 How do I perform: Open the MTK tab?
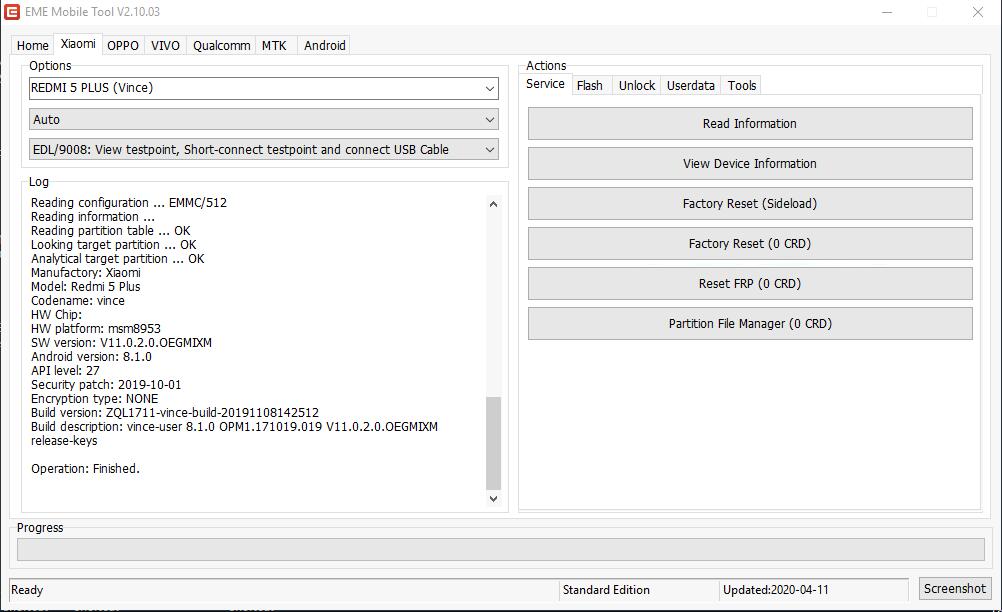(274, 45)
